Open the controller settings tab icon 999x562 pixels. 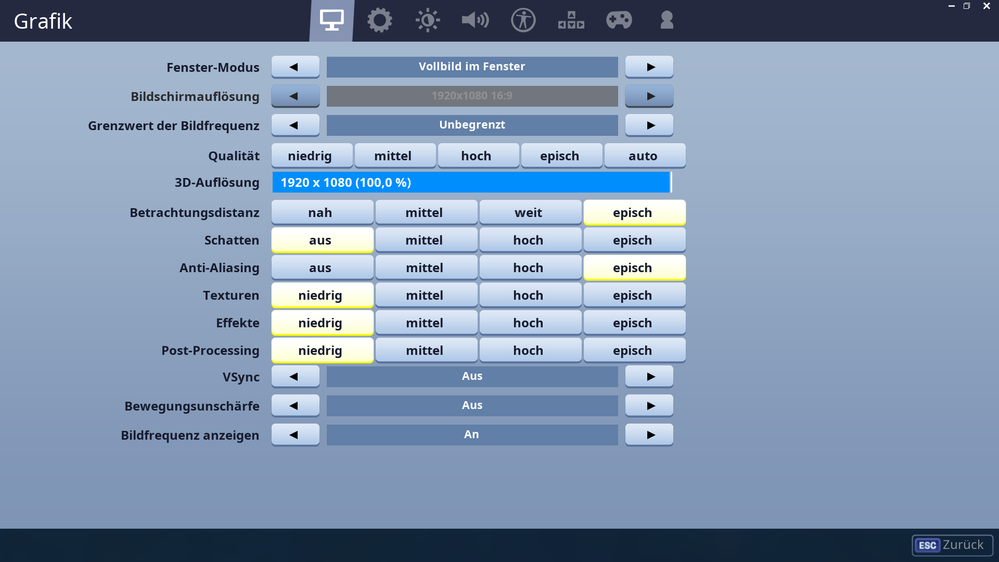pyautogui.click(x=619, y=20)
